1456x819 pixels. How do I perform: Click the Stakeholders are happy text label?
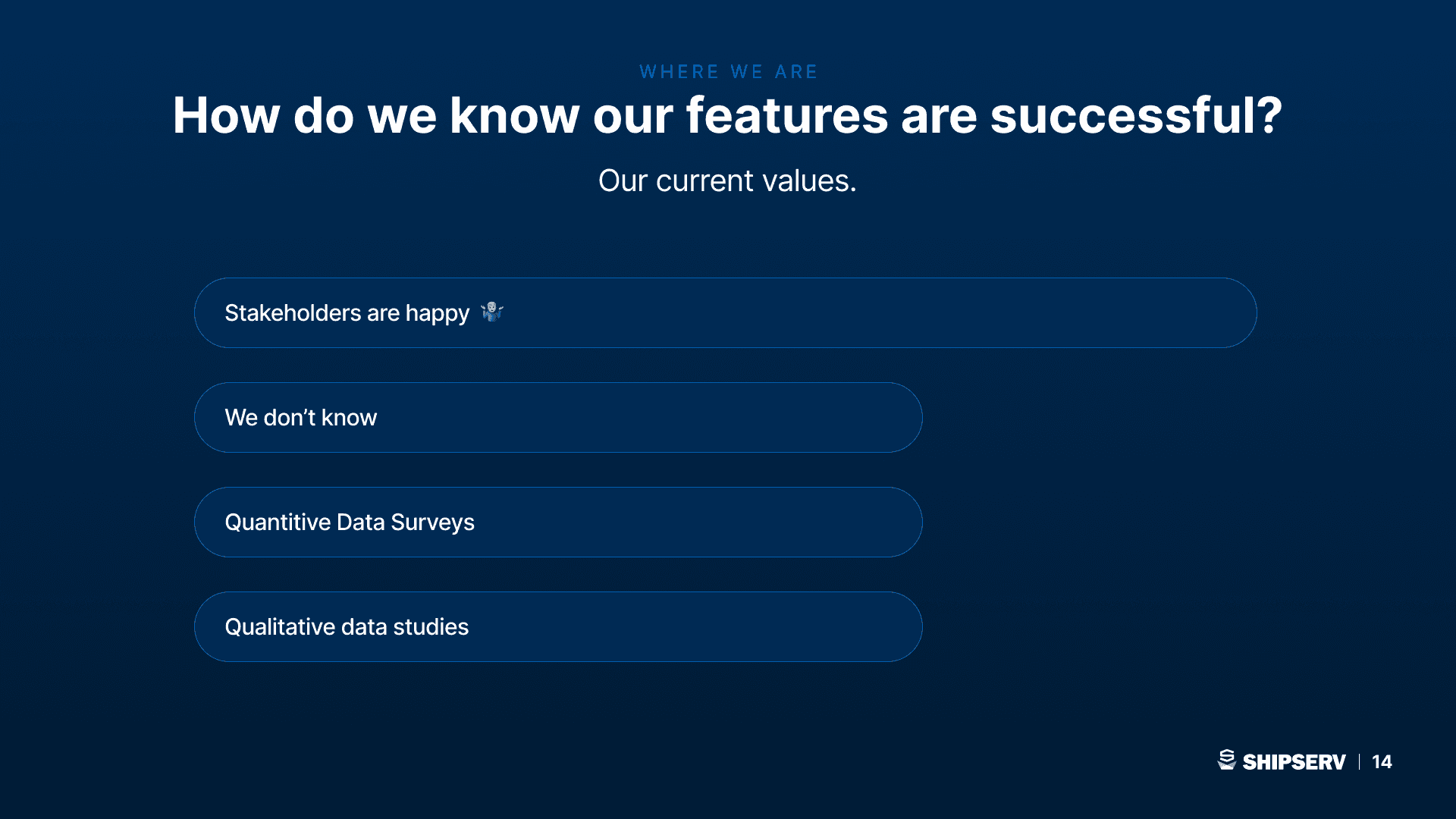coord(347,313)
